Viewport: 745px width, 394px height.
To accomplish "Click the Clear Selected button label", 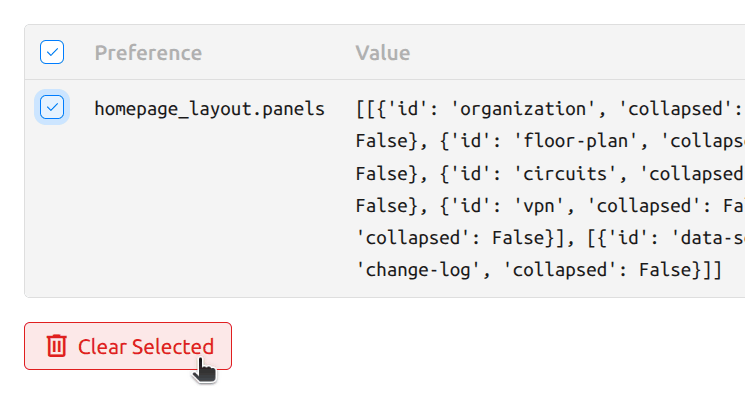I will click(146, 346).
